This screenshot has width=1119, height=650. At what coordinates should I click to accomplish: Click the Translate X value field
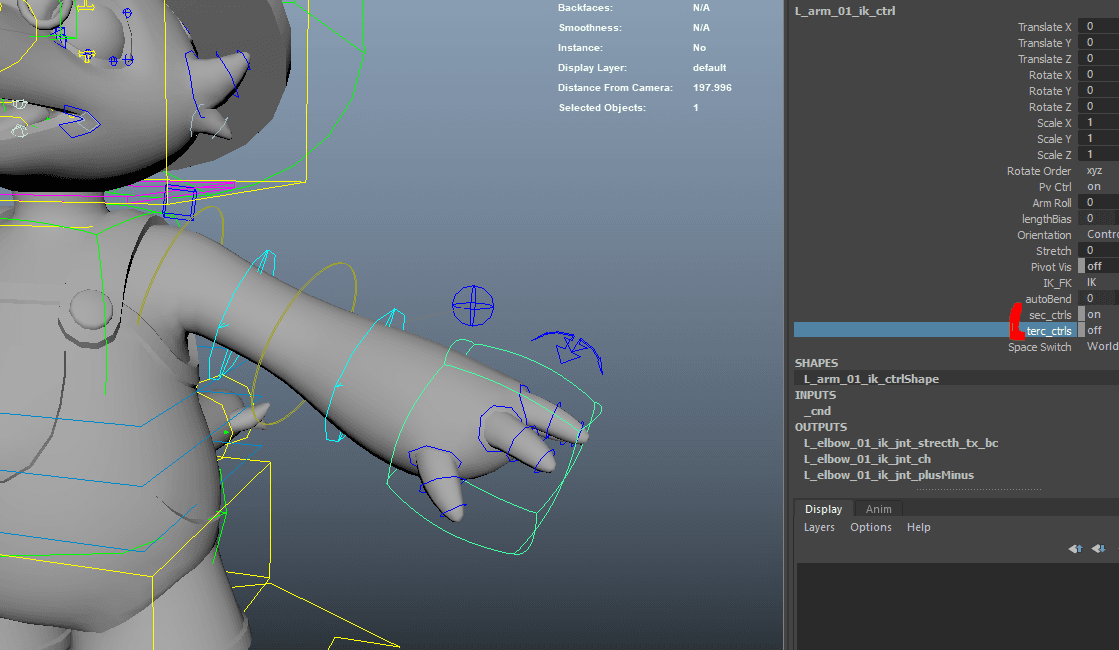tap(1098, 26)
